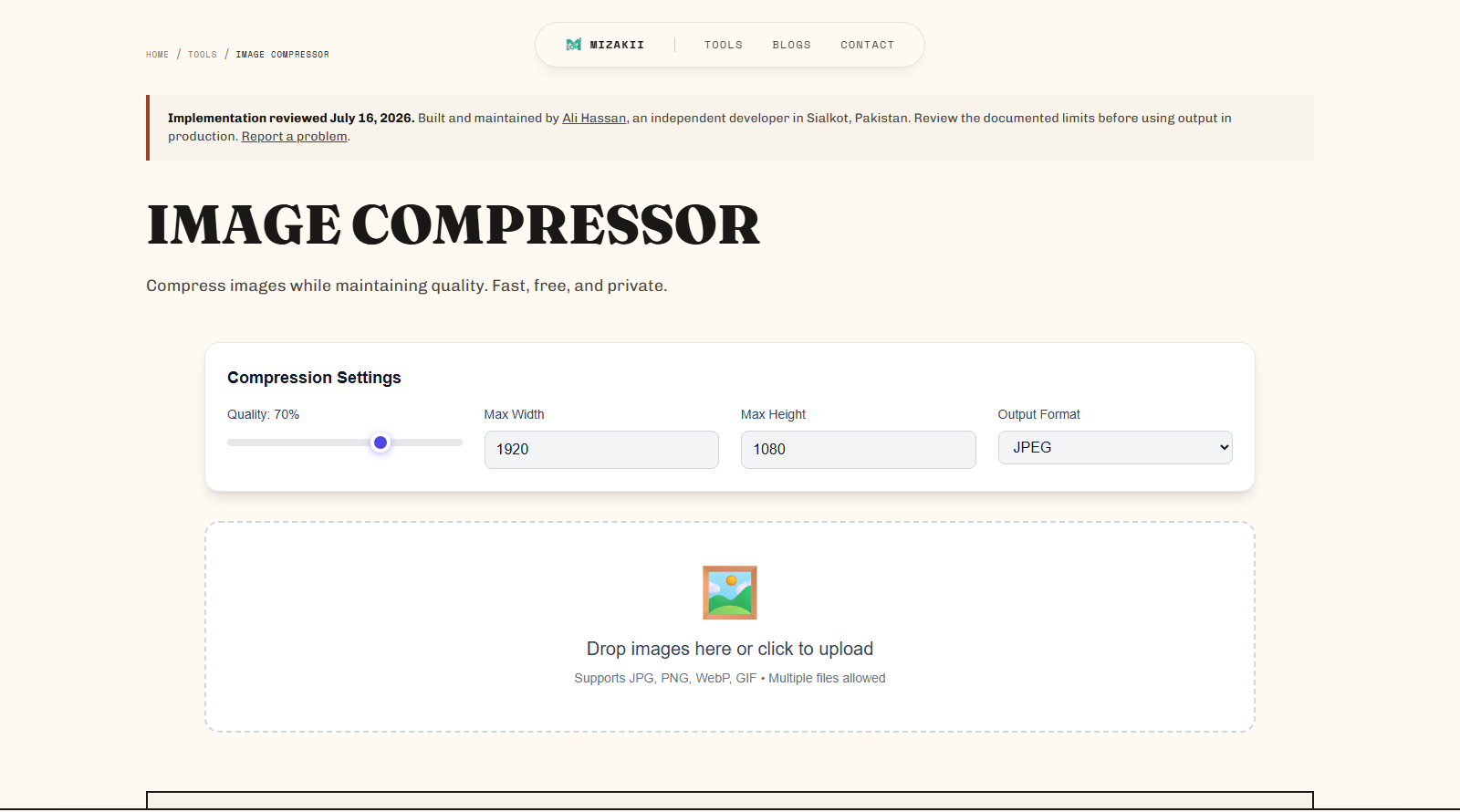Click the Quality: 70% label
This screenshot has height=812, width=1460.
tap(263, 414)
